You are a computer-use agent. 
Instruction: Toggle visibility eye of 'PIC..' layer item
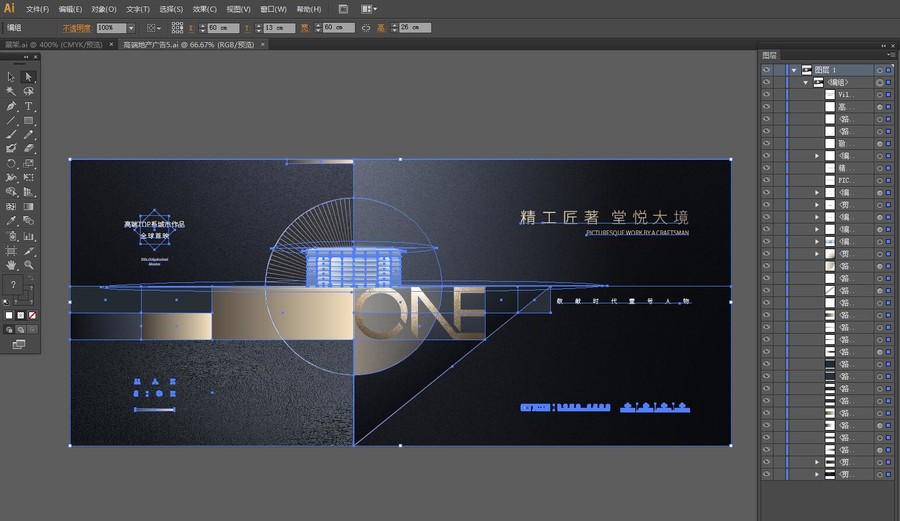coord(766,180)
